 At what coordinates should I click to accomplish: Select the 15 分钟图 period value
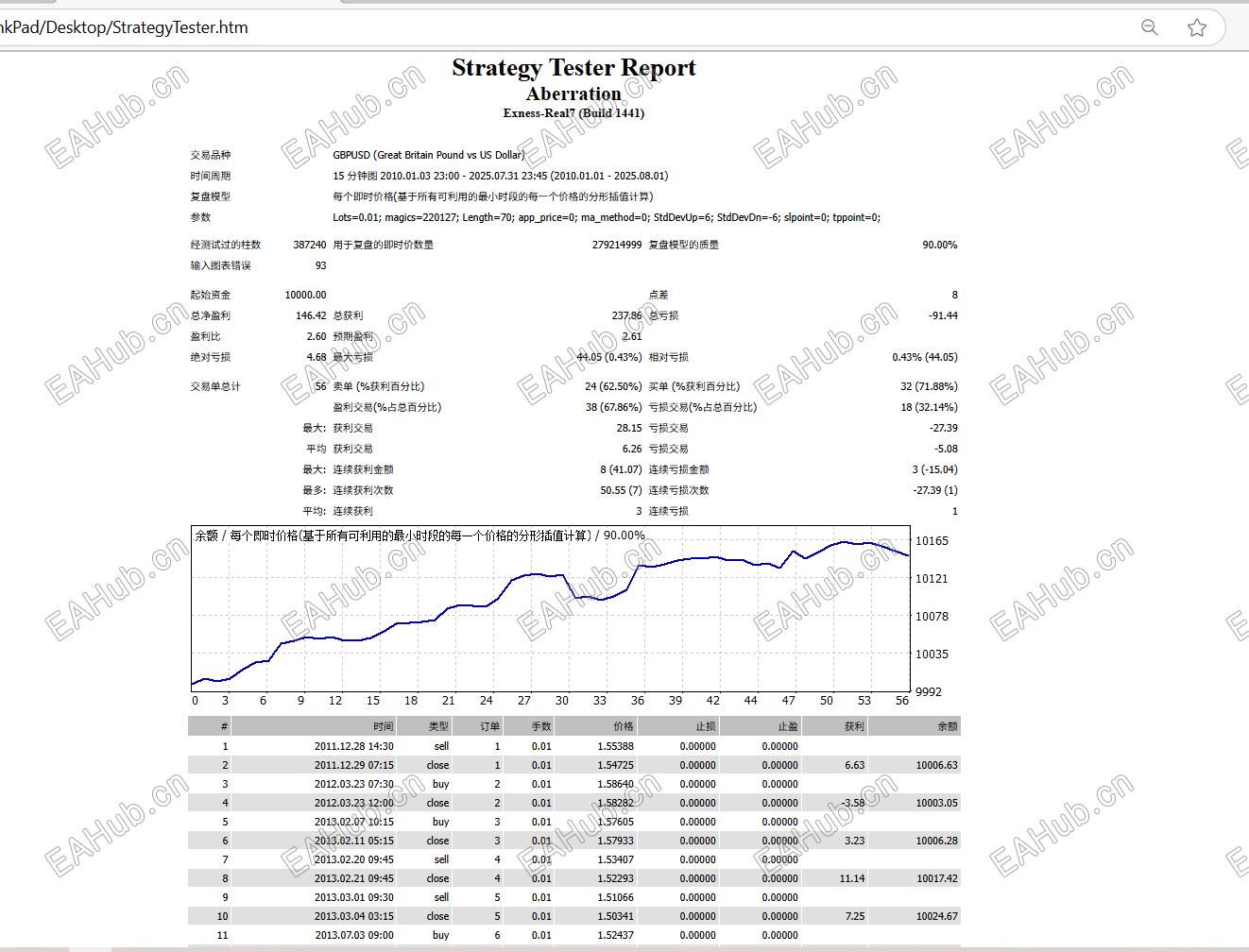coord(501,176)
